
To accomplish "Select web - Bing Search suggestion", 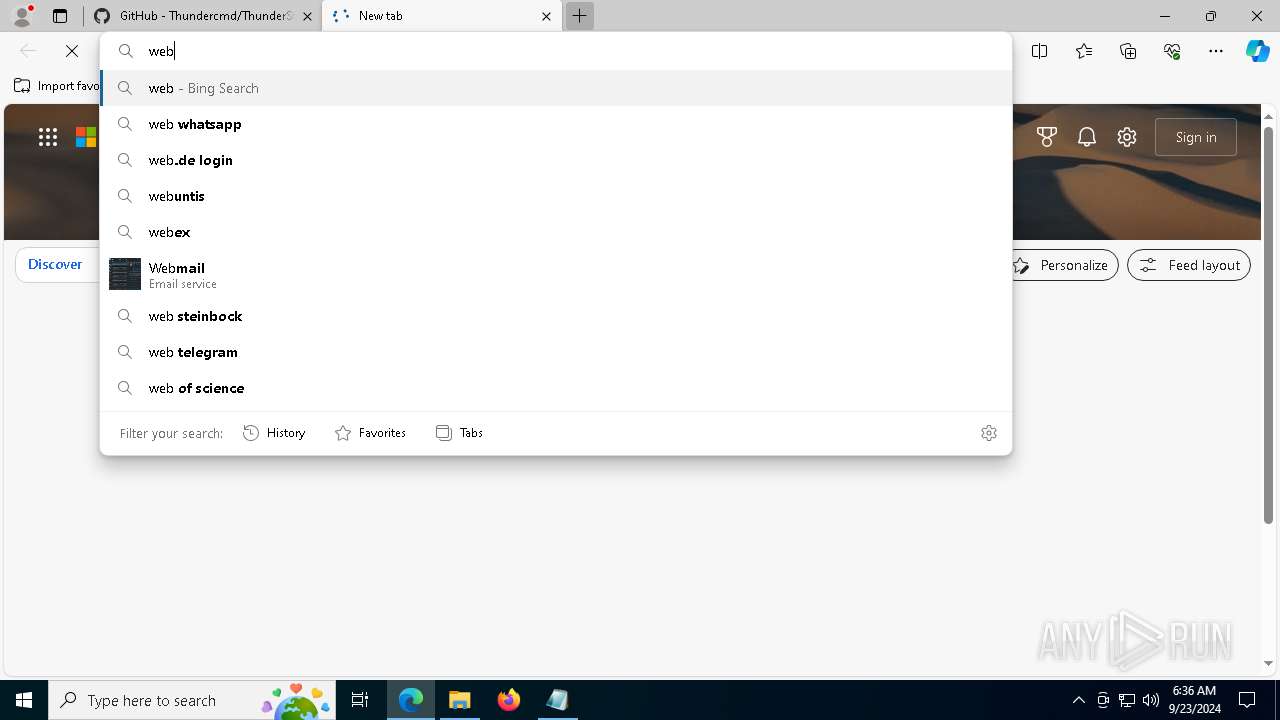I will pos(556,88).
